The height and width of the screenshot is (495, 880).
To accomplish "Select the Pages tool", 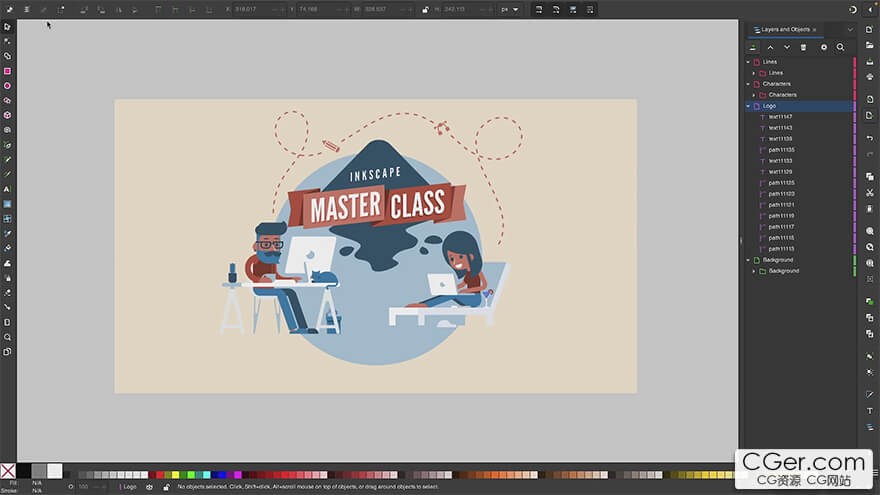I will click(x=7, y=352).
